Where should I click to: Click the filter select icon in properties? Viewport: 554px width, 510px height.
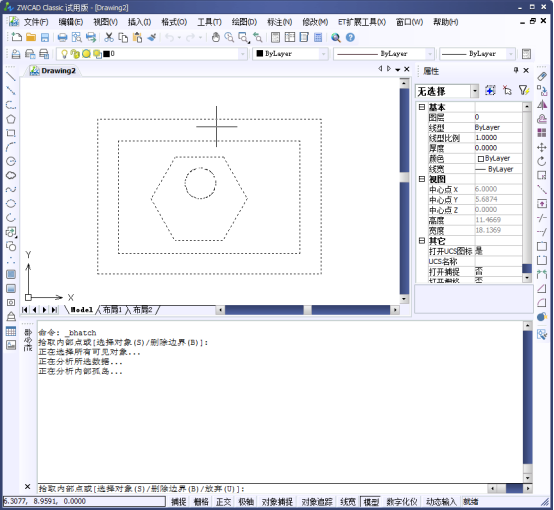(x=524, y=91)
